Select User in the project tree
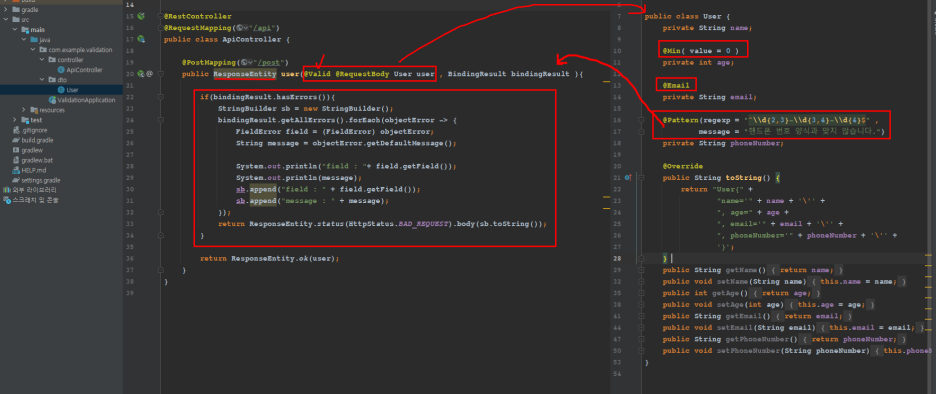 pyautogui.click(x=73, y=90)
